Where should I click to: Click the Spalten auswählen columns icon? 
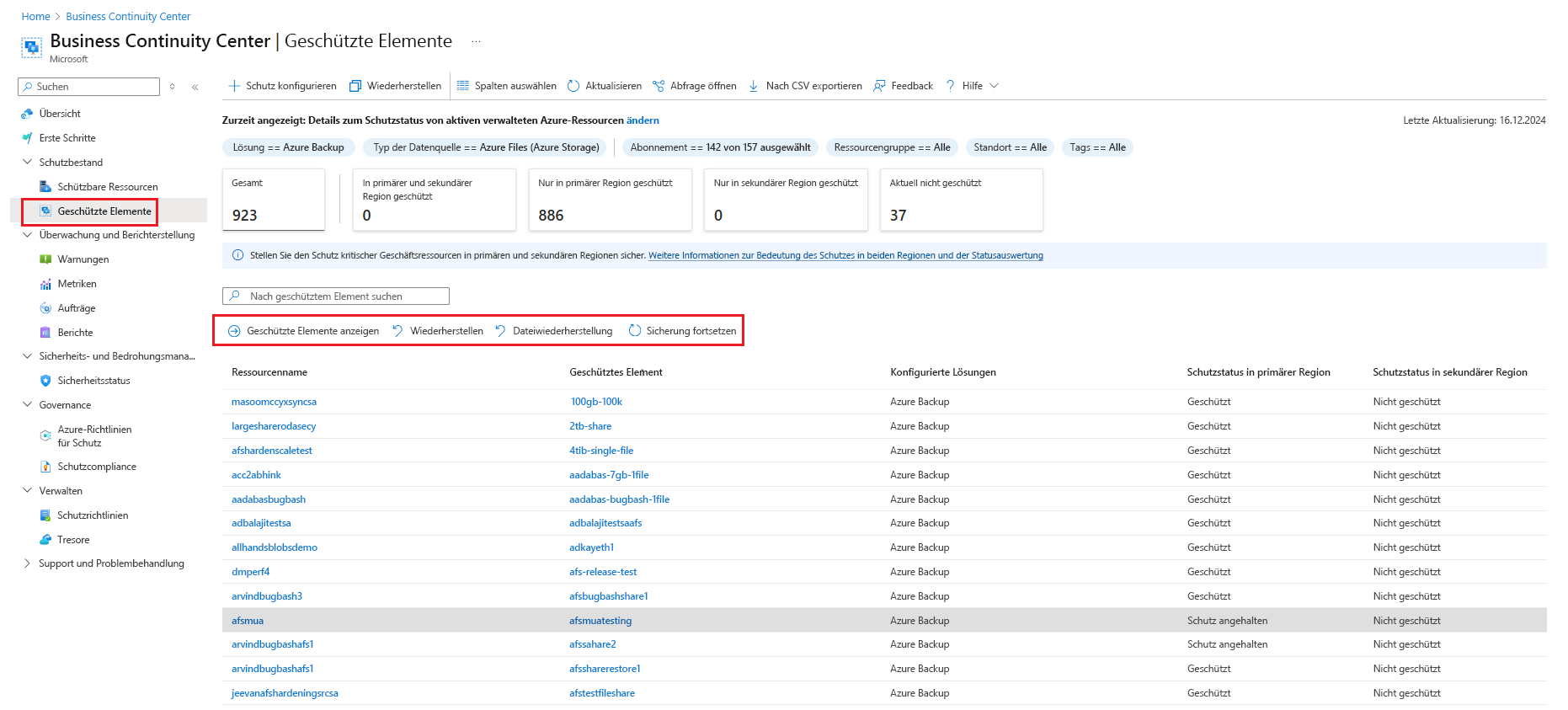coord(462,86)
